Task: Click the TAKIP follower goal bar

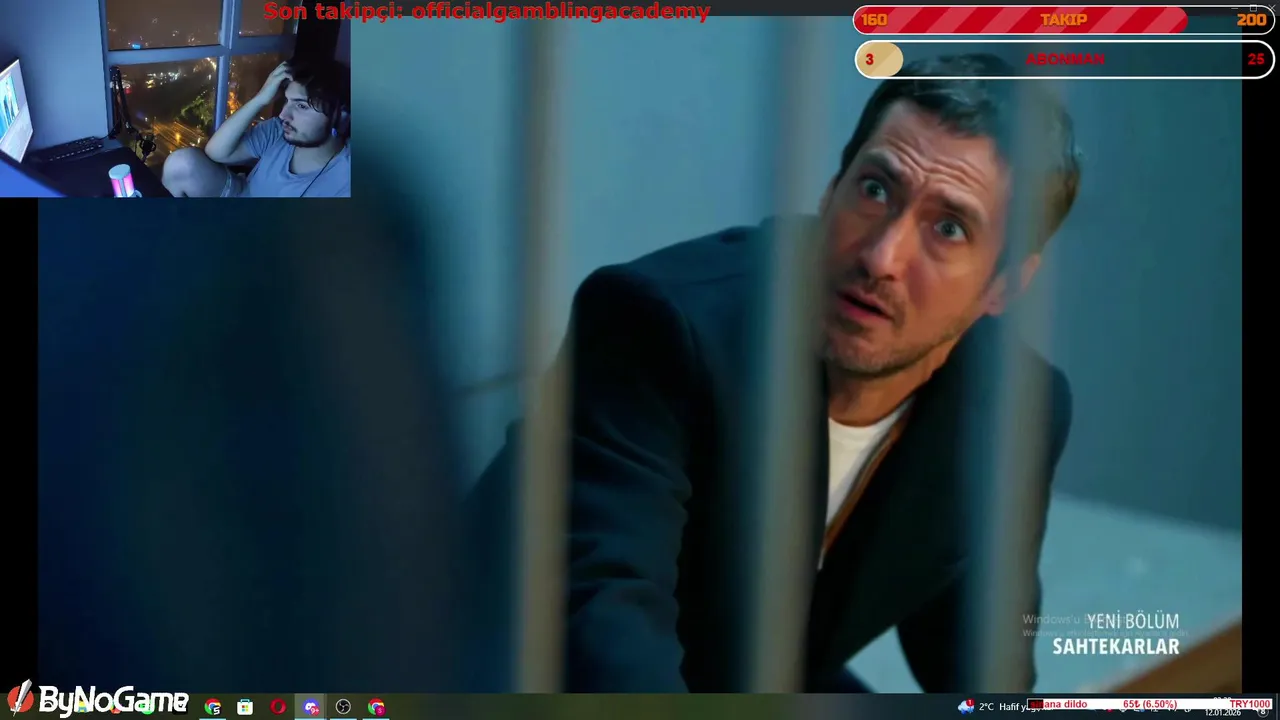Action: pos(1064,20)
